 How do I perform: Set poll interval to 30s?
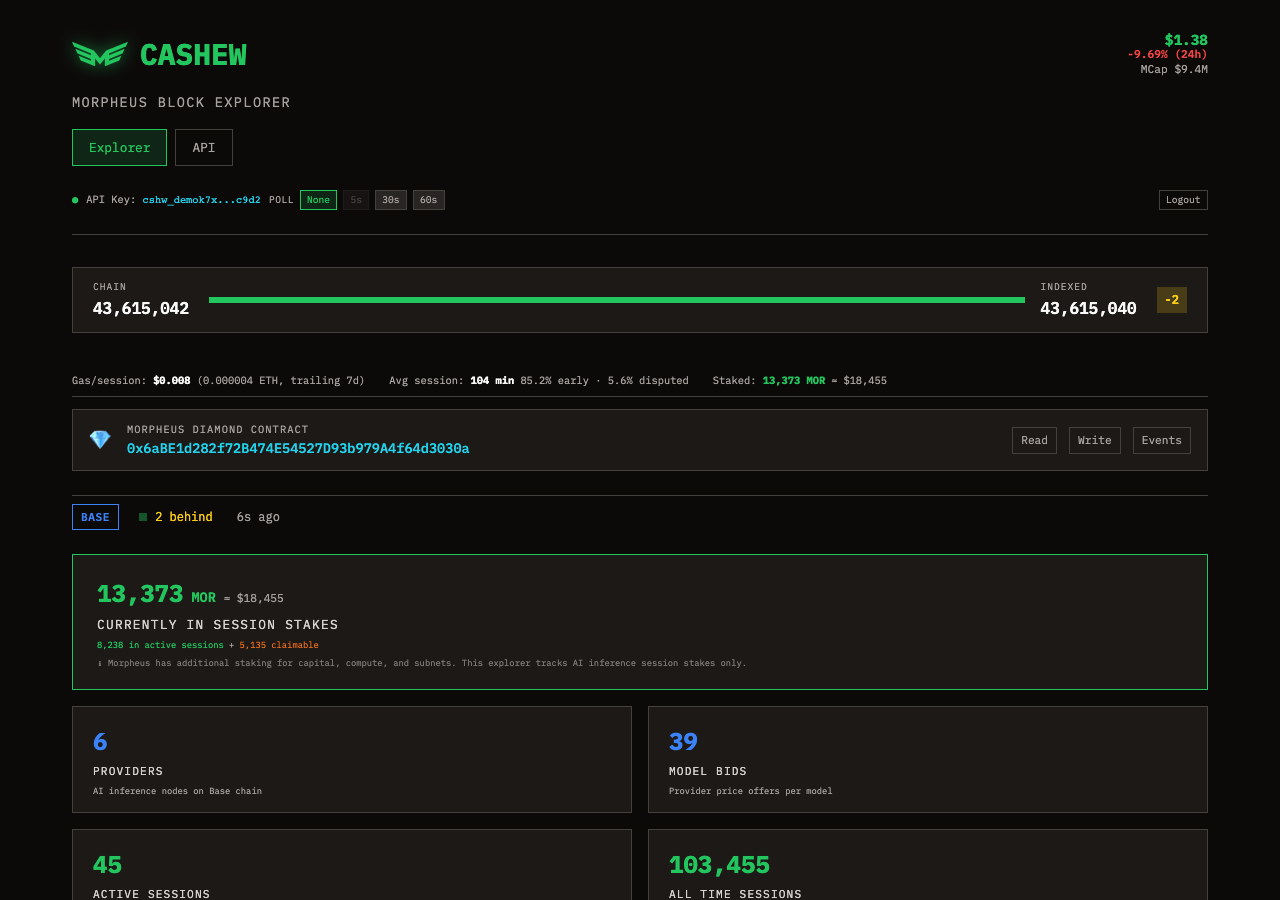(390, 200)
